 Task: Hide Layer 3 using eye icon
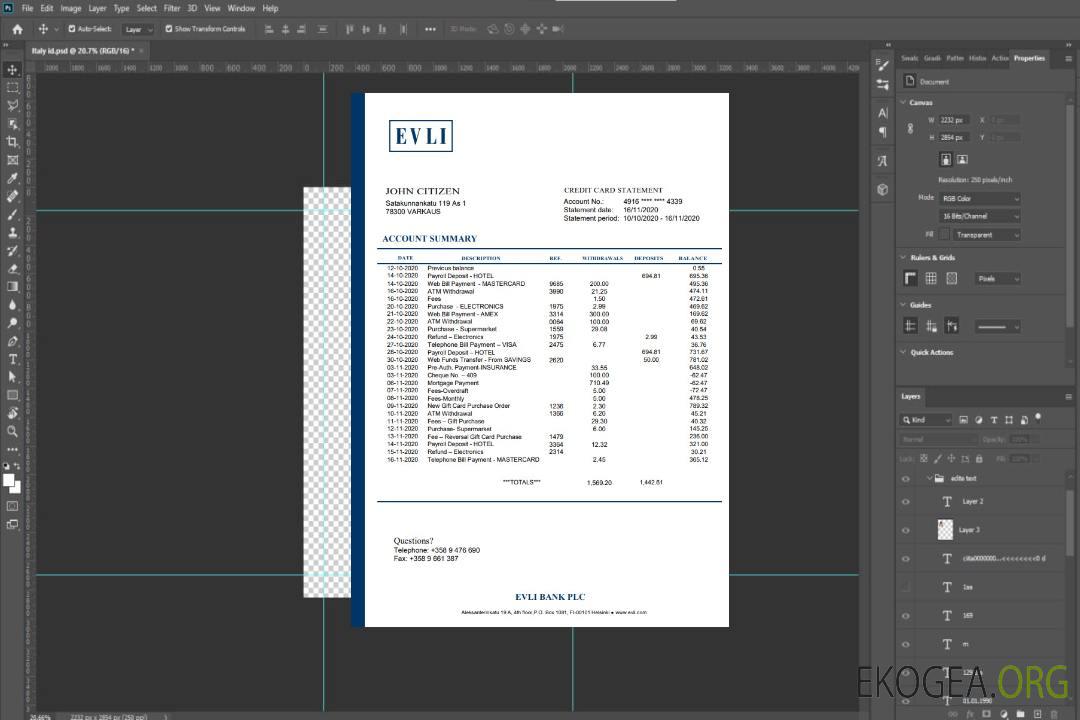coord(906,531)
